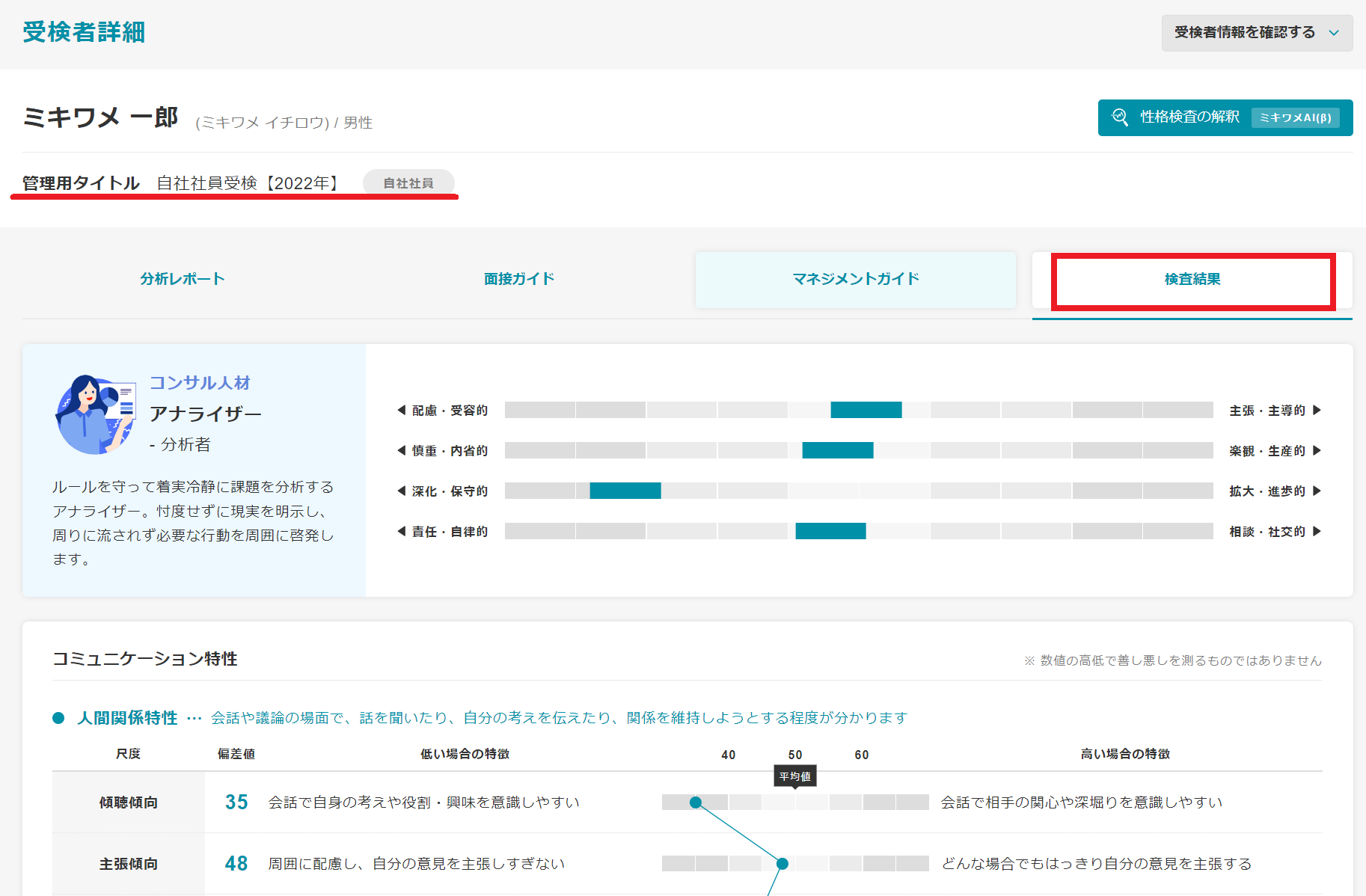1366x896 pixels.
Task: Click the 傾聴傾向 score point on chart
Action: (696, 803)
